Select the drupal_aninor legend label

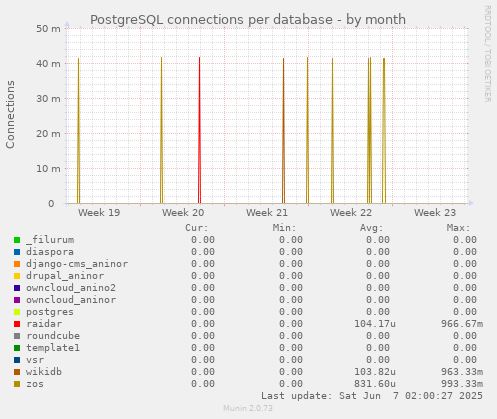pyautogui.click(x=65, y=276)
